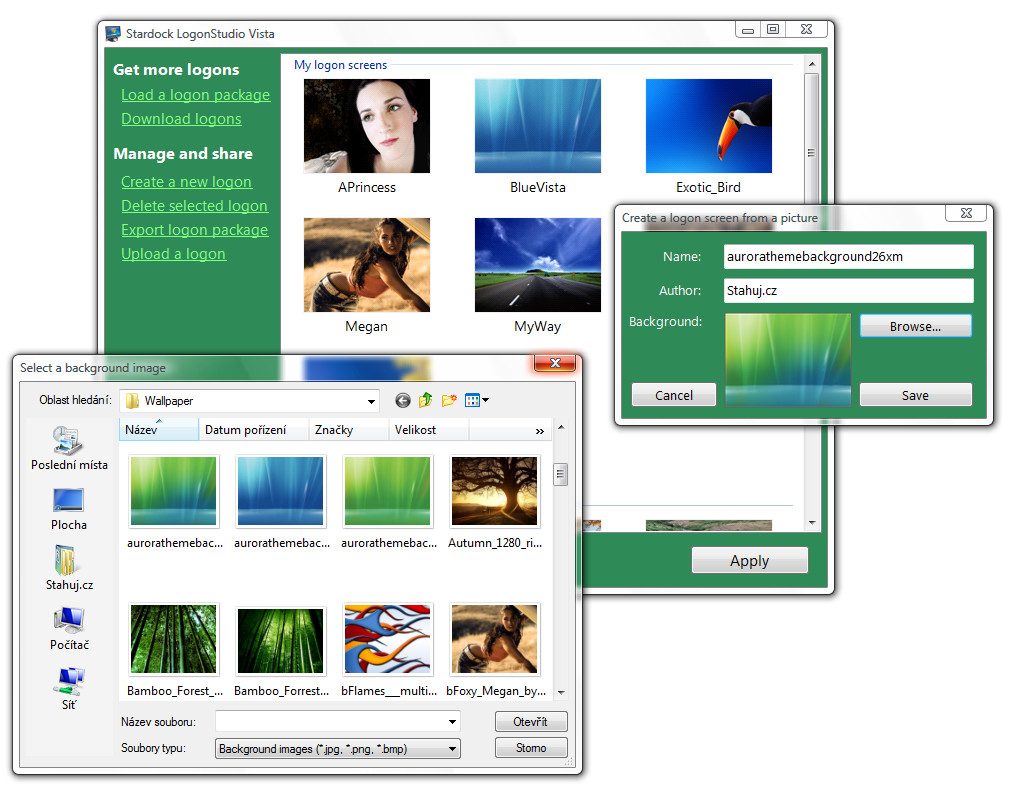
Task: Open the view menu icon in file dialog
Action: click(x=477, y=401)
